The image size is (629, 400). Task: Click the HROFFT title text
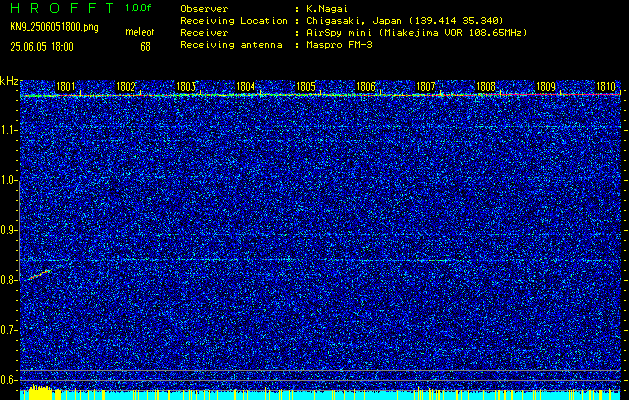pyautogui.click(x=62, y=8)
